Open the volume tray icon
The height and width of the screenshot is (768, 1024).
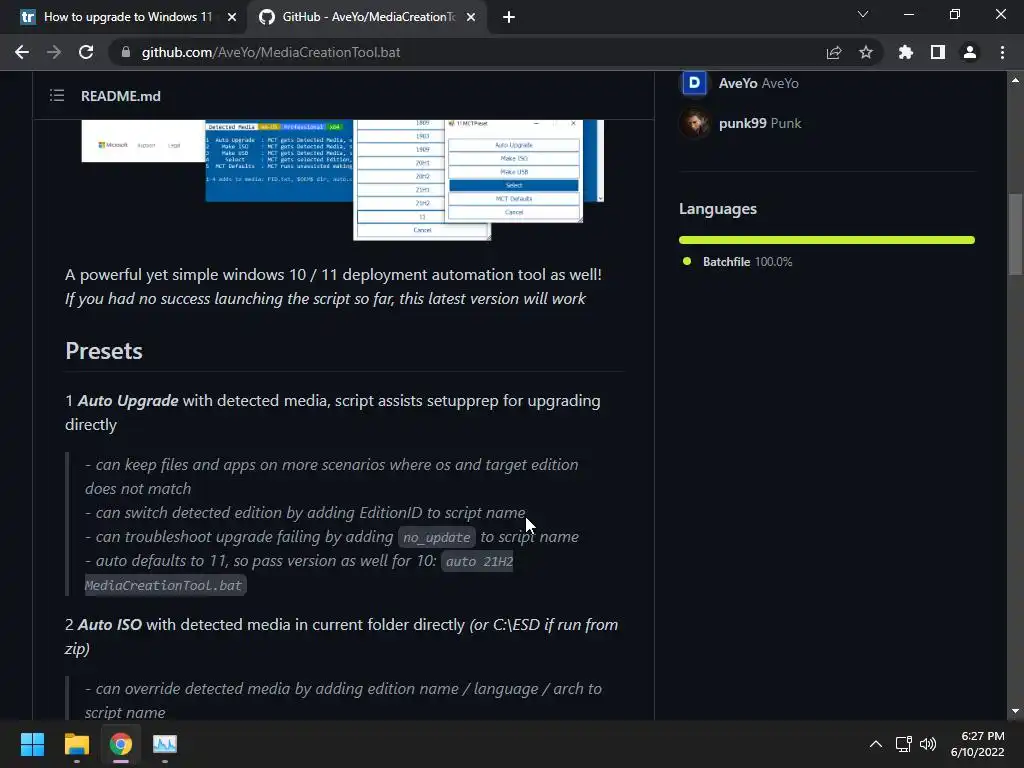point(927,744)
